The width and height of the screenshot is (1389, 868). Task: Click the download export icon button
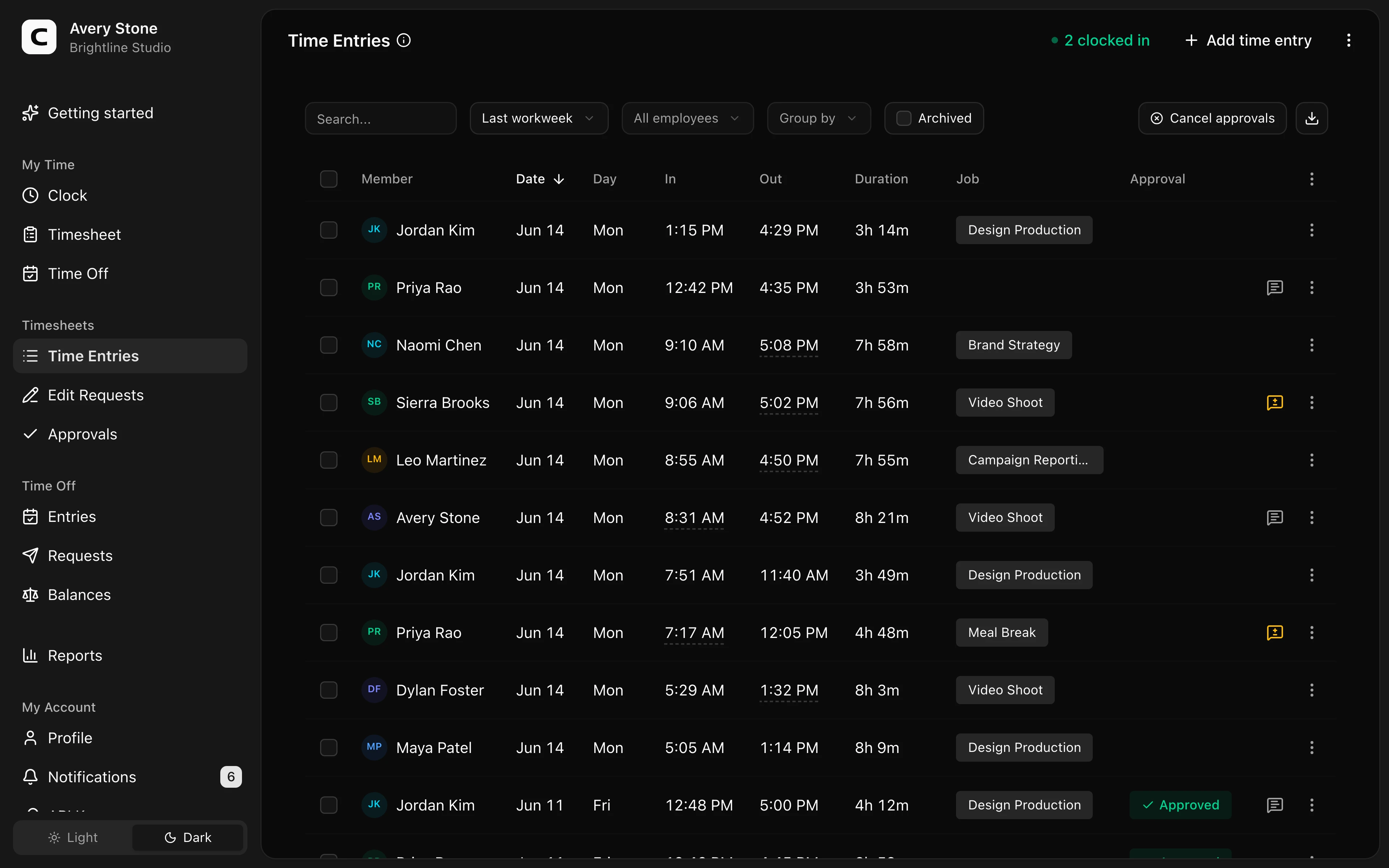[x=1312, y=118]
